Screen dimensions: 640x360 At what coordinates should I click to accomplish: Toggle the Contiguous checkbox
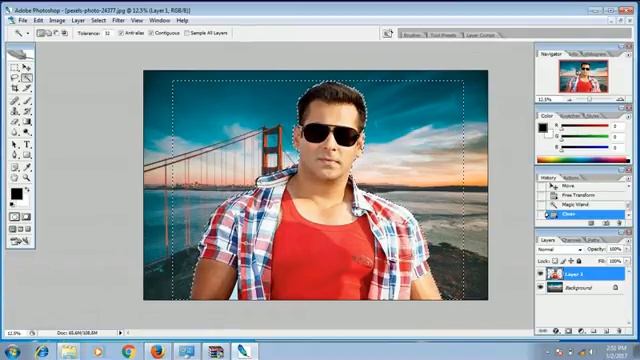pyautogui.click(x=151, y=33)
